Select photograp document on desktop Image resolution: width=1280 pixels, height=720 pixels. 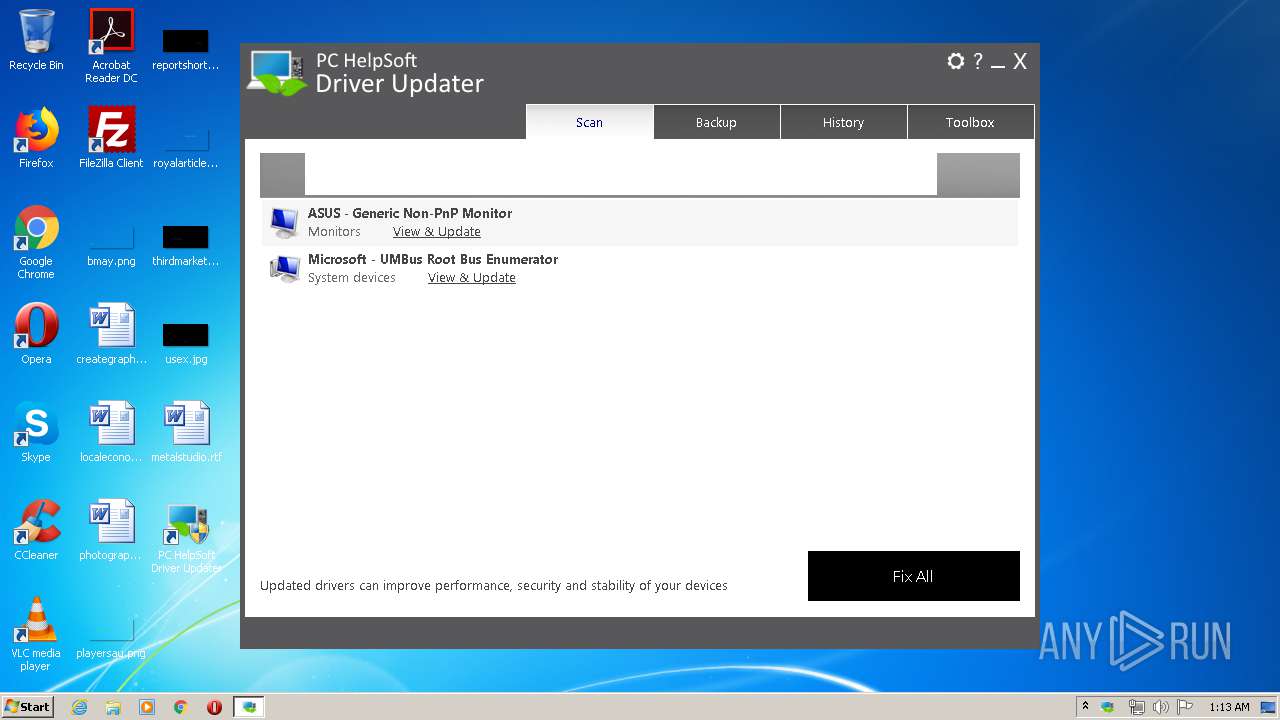tap(111, 530)
